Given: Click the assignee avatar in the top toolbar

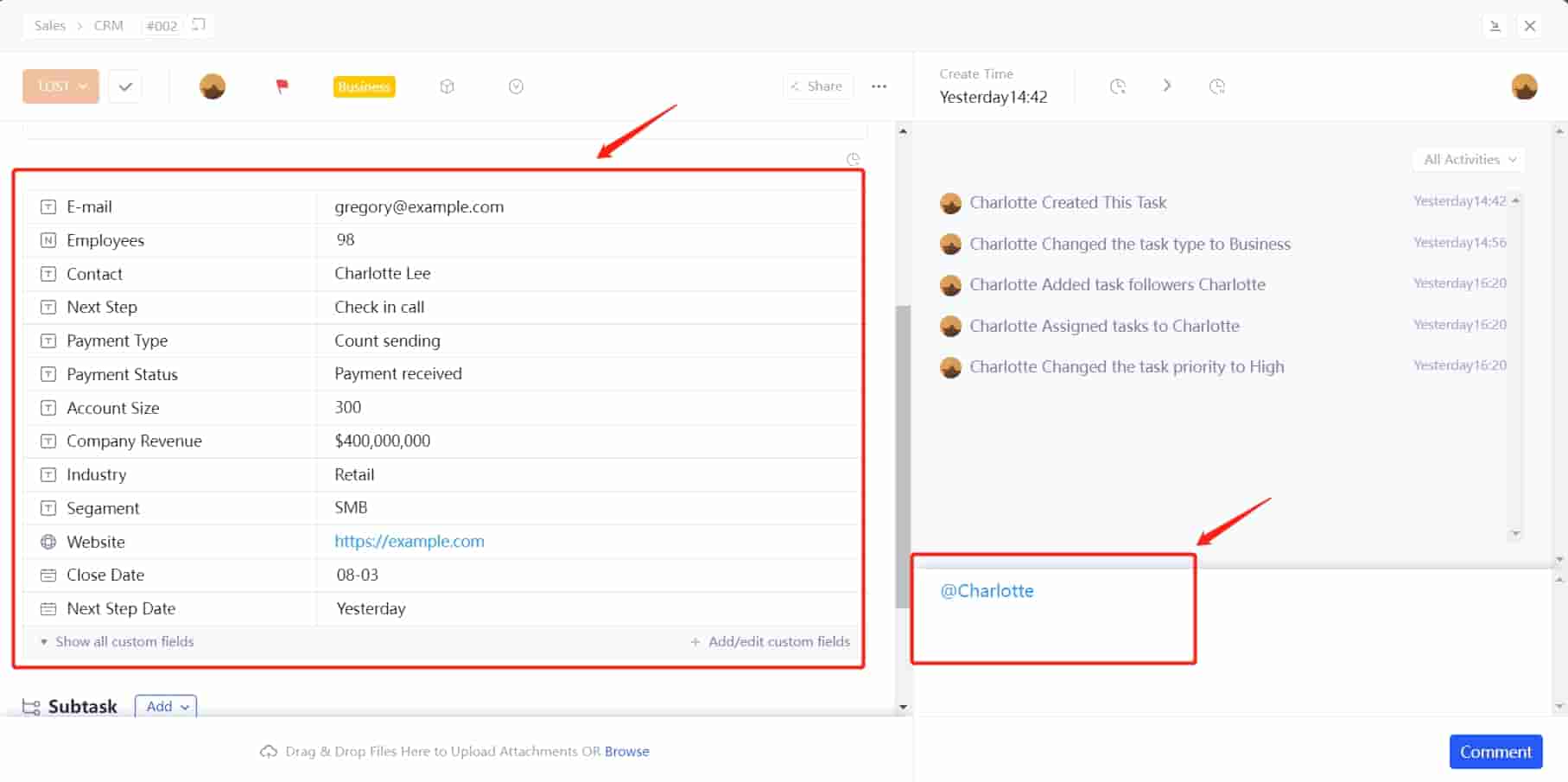Looking at the screenshot, I should pyautogui.click(x=212, y=86).
